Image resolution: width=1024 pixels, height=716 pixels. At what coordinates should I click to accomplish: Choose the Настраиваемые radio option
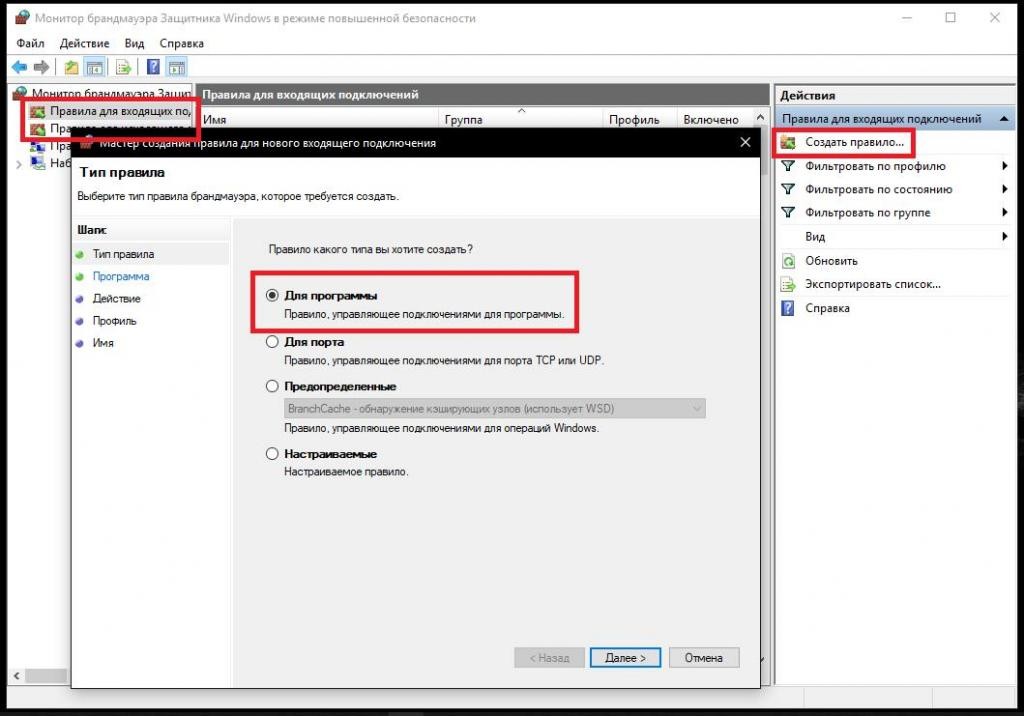272,454
